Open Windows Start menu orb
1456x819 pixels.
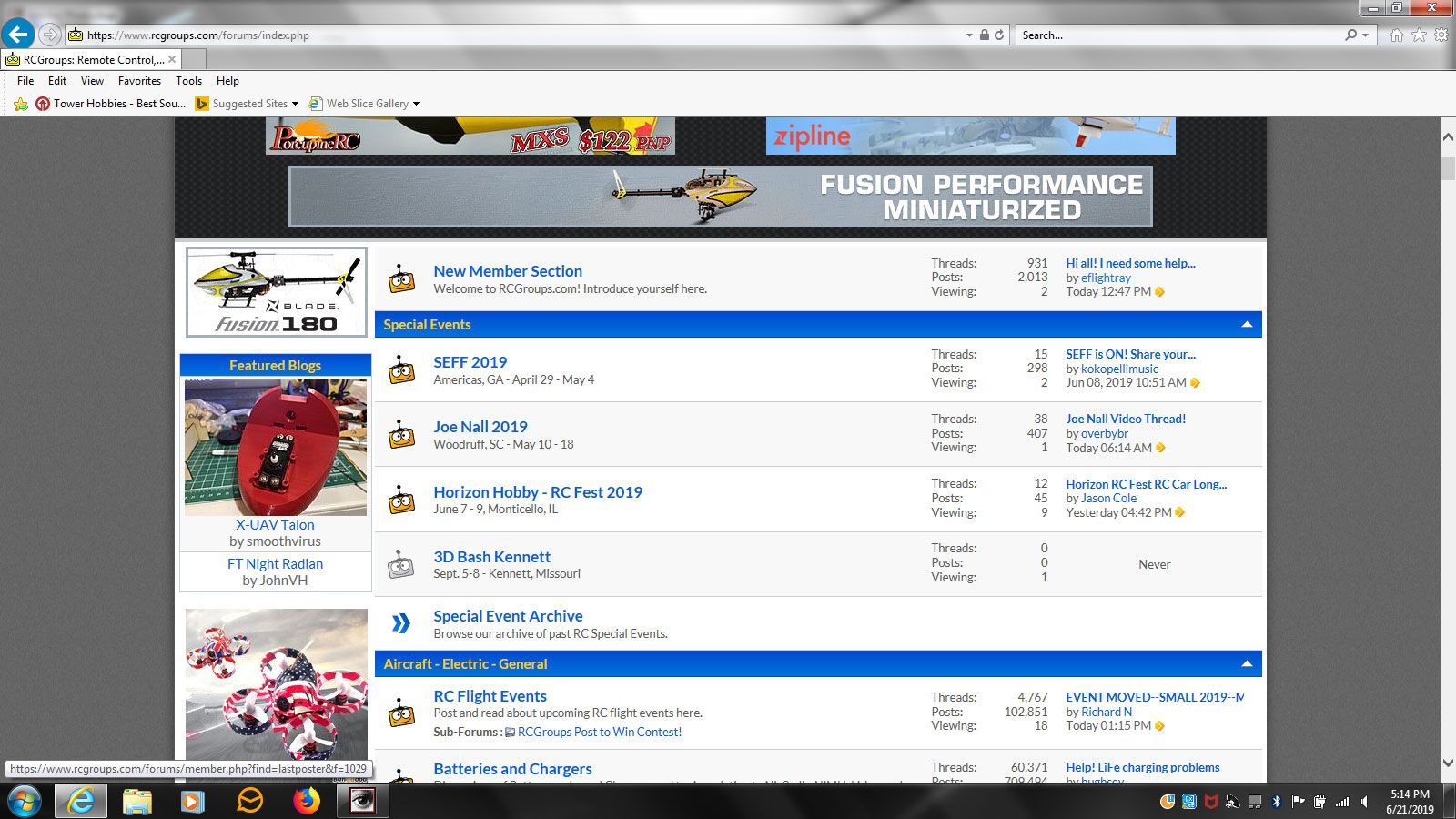coord(25,801)
